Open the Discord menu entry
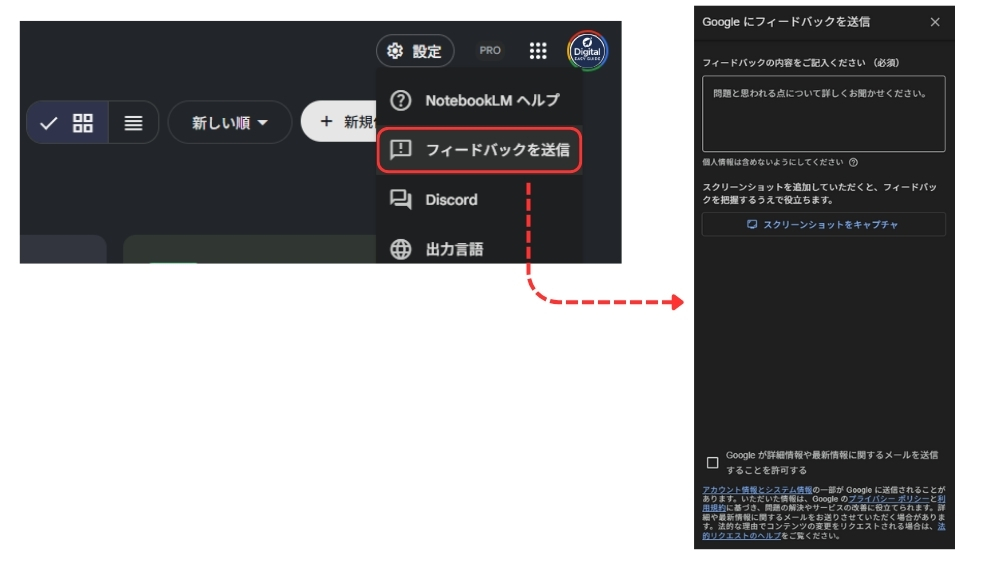 (x=479, y=200)
